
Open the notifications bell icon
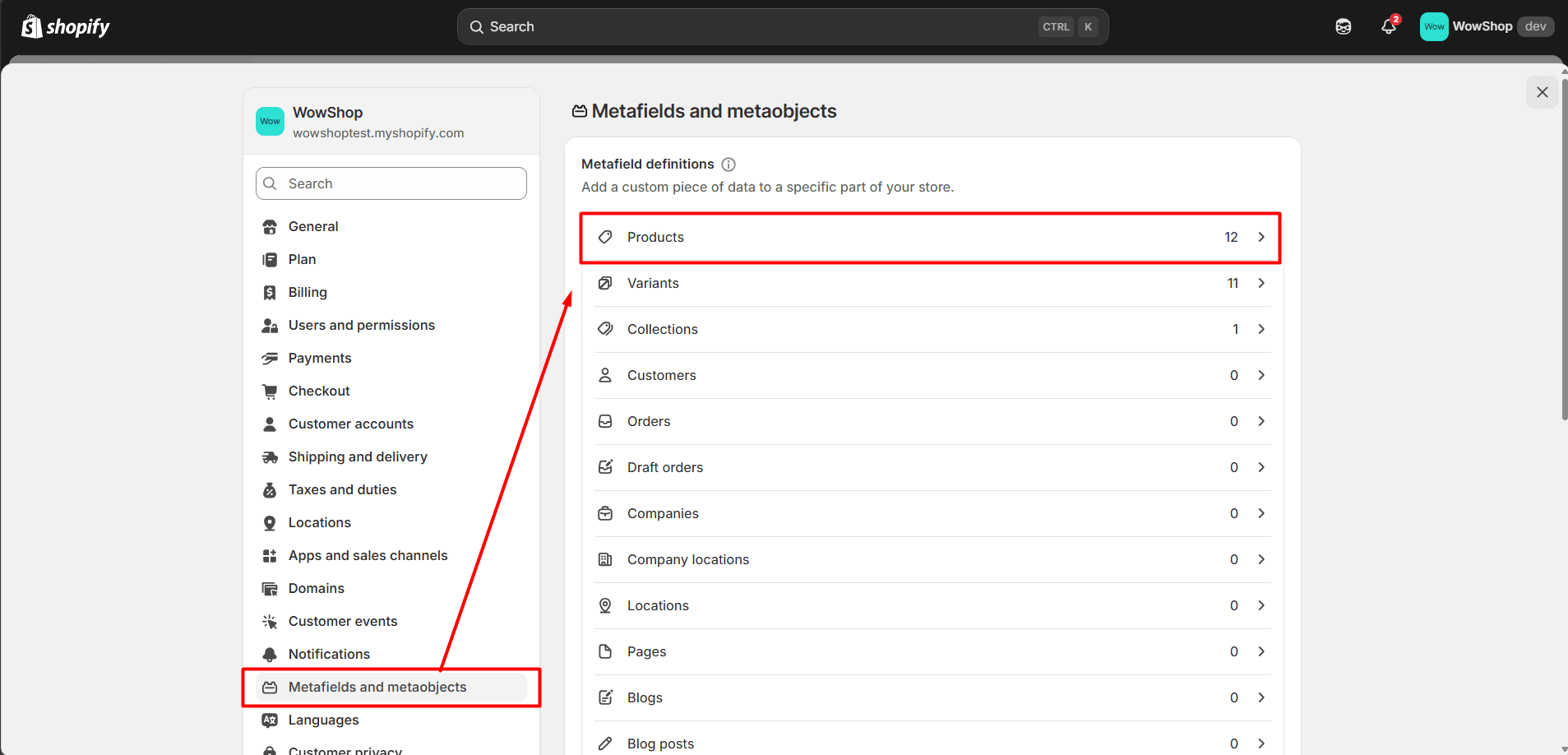point(1389,26)
